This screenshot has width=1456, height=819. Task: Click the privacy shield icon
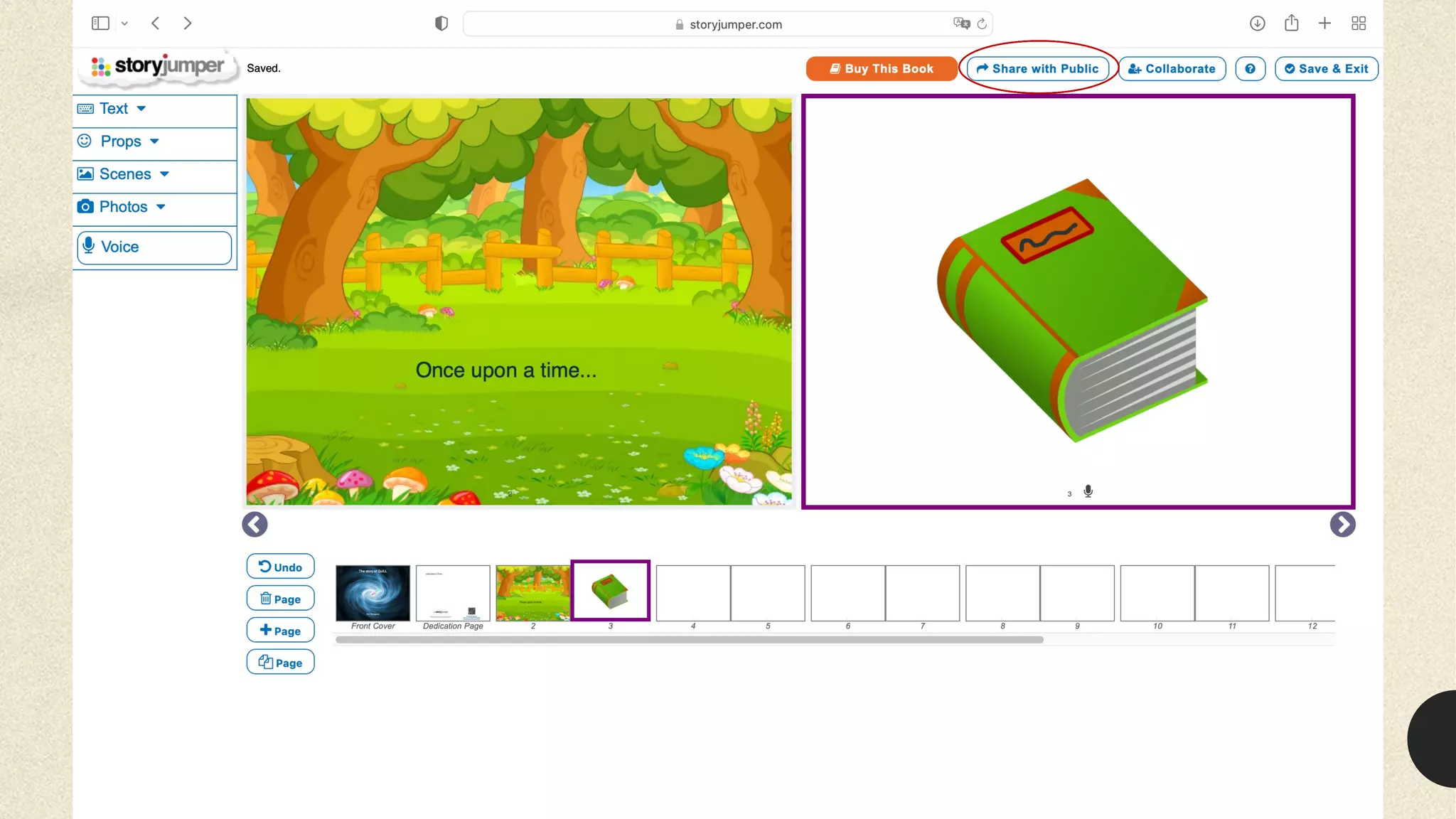coord(441,24)
